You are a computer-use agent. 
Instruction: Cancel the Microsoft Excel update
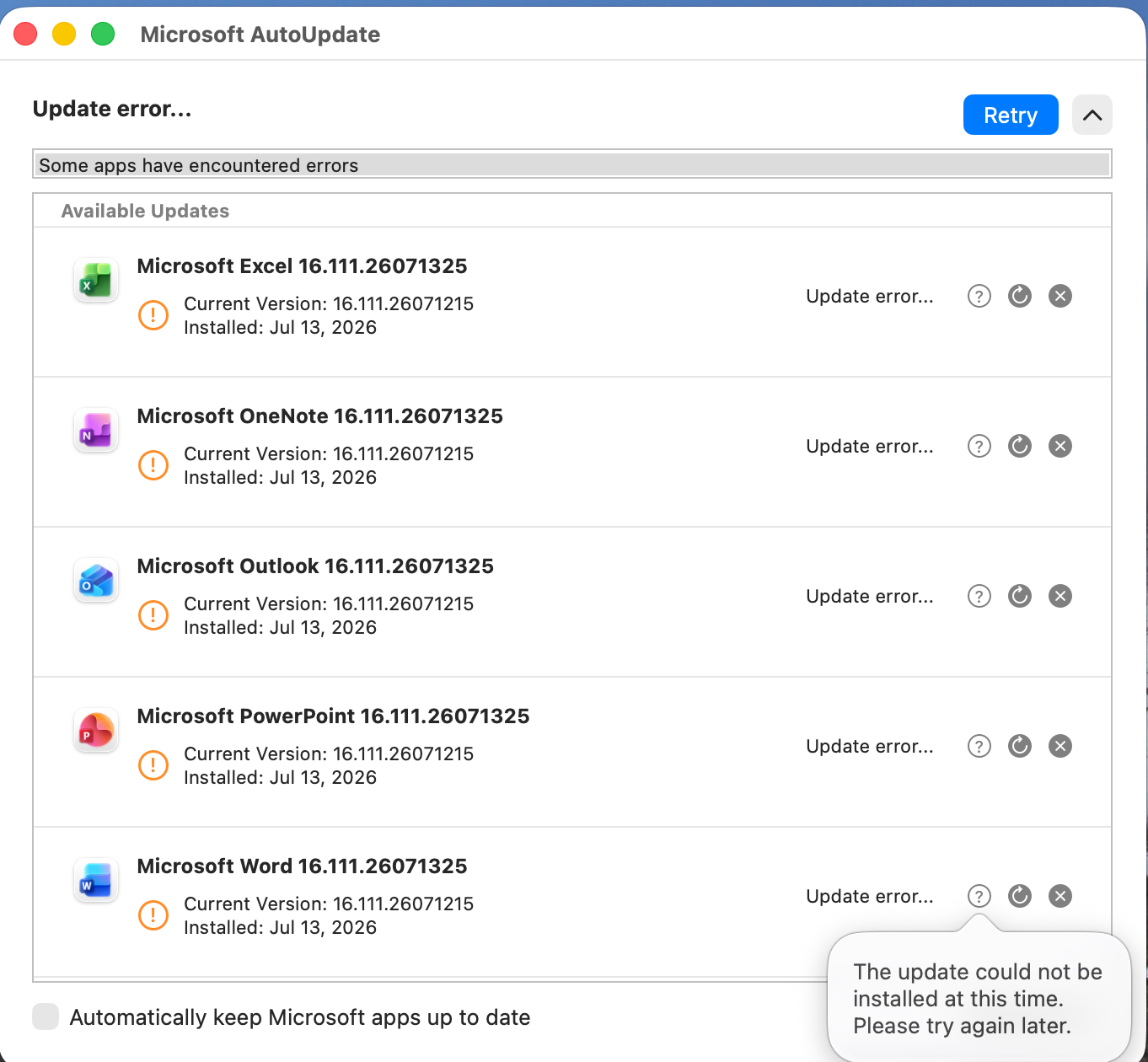(1060, 296)
